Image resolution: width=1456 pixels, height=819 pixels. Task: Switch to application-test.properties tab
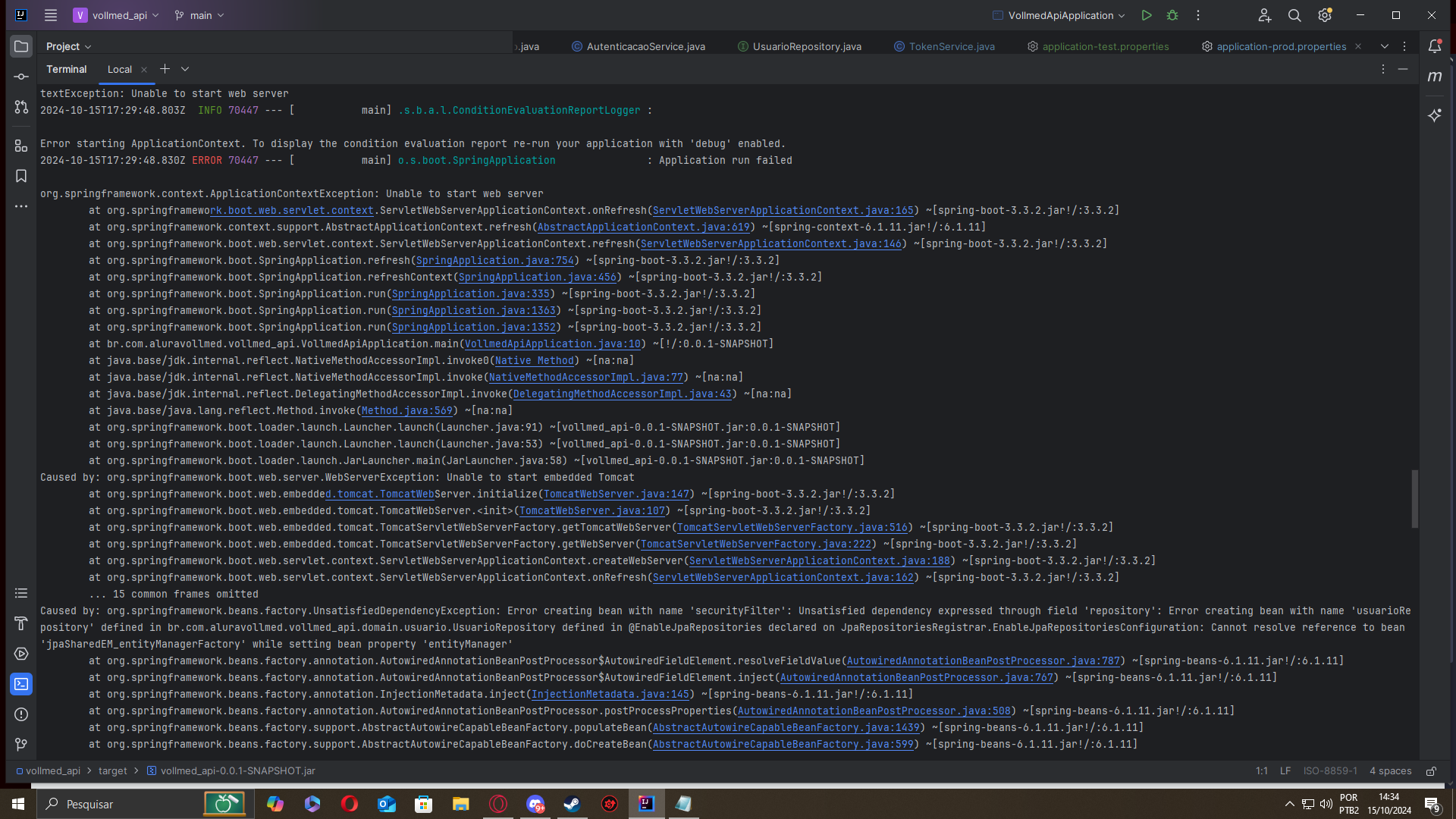(x=1098, y=46)
